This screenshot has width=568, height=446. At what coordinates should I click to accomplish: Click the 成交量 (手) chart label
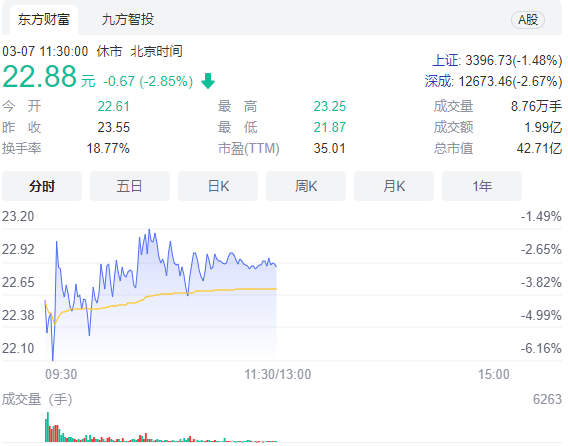(x=37, y=399)
